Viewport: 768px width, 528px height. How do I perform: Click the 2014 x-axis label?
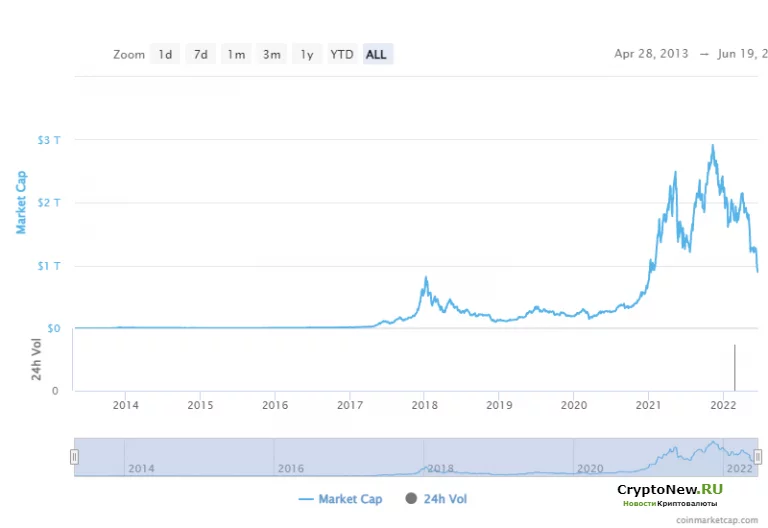[x=125, y=405]
